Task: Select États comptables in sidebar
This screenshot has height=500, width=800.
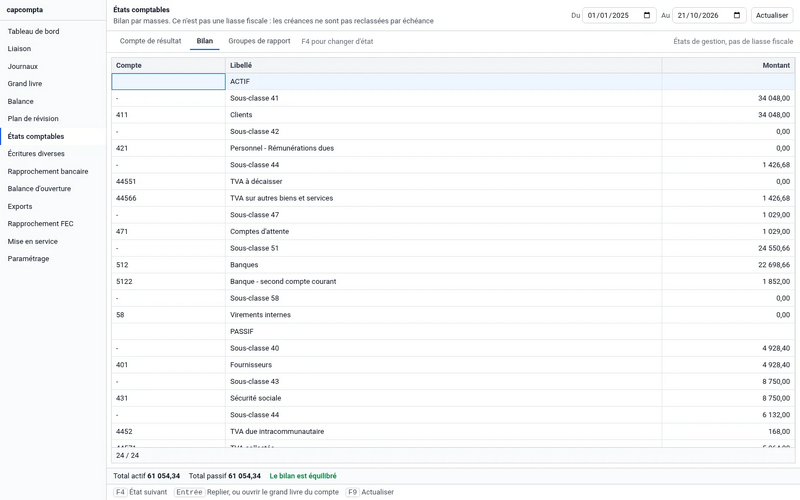Action: [x=53, y=136]
